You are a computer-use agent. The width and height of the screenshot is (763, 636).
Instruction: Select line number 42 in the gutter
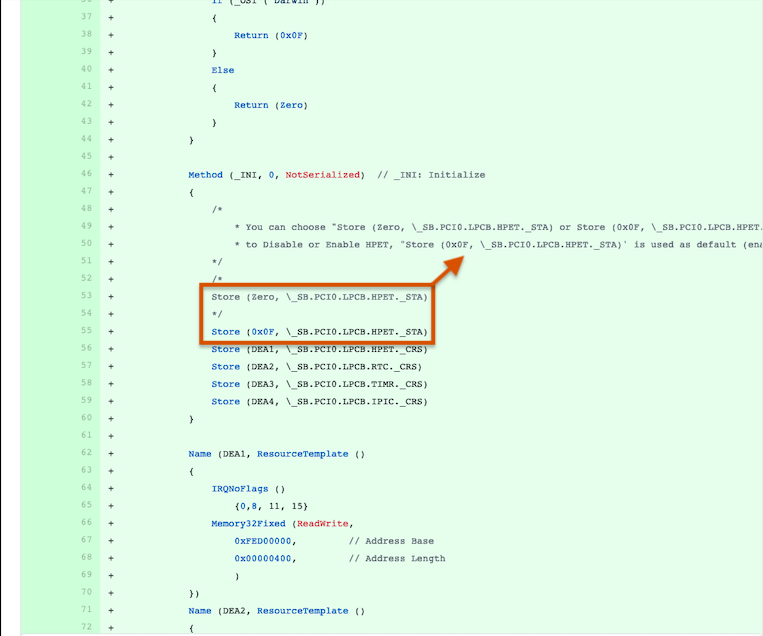pos(87,104)
